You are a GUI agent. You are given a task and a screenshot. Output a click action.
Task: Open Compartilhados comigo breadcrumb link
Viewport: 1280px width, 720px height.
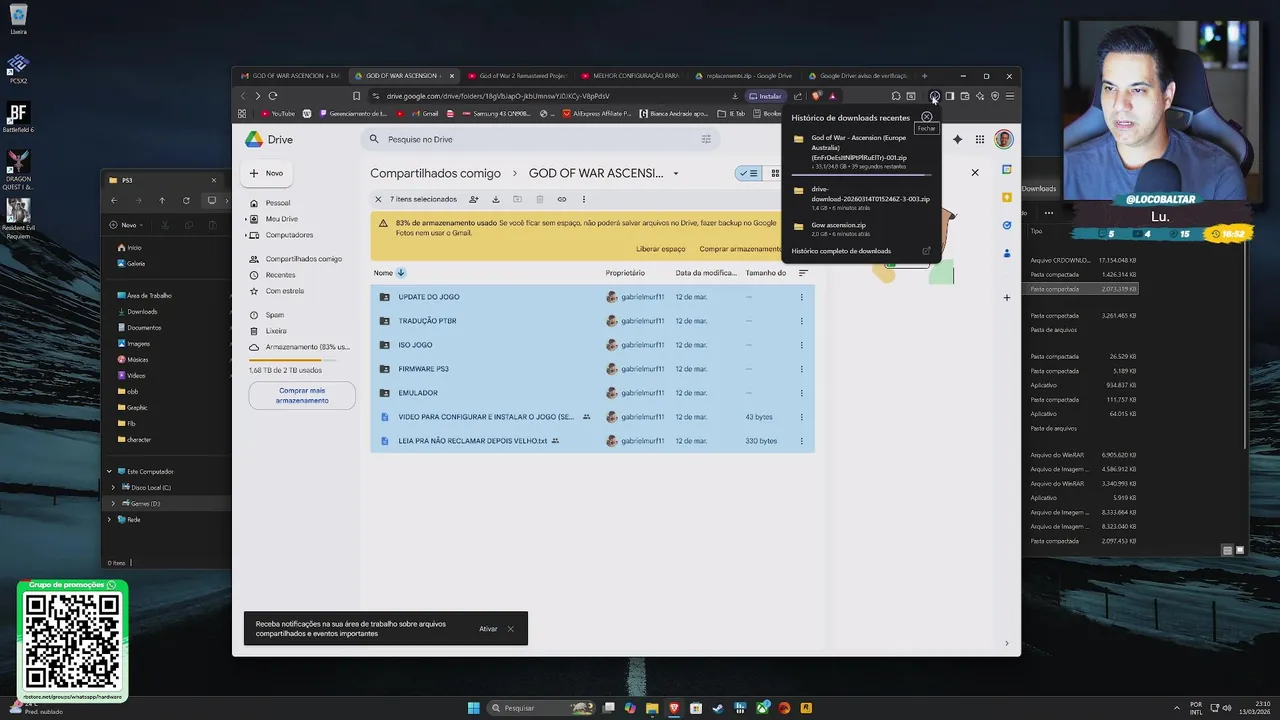click(x=436, y=173)
